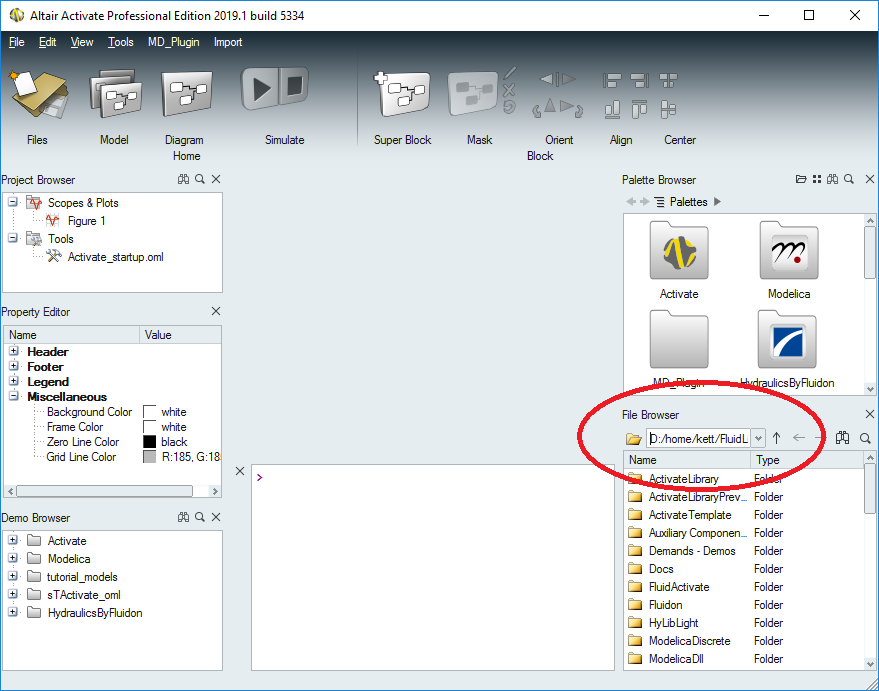Start simulation with the play button

pos(259,89)
